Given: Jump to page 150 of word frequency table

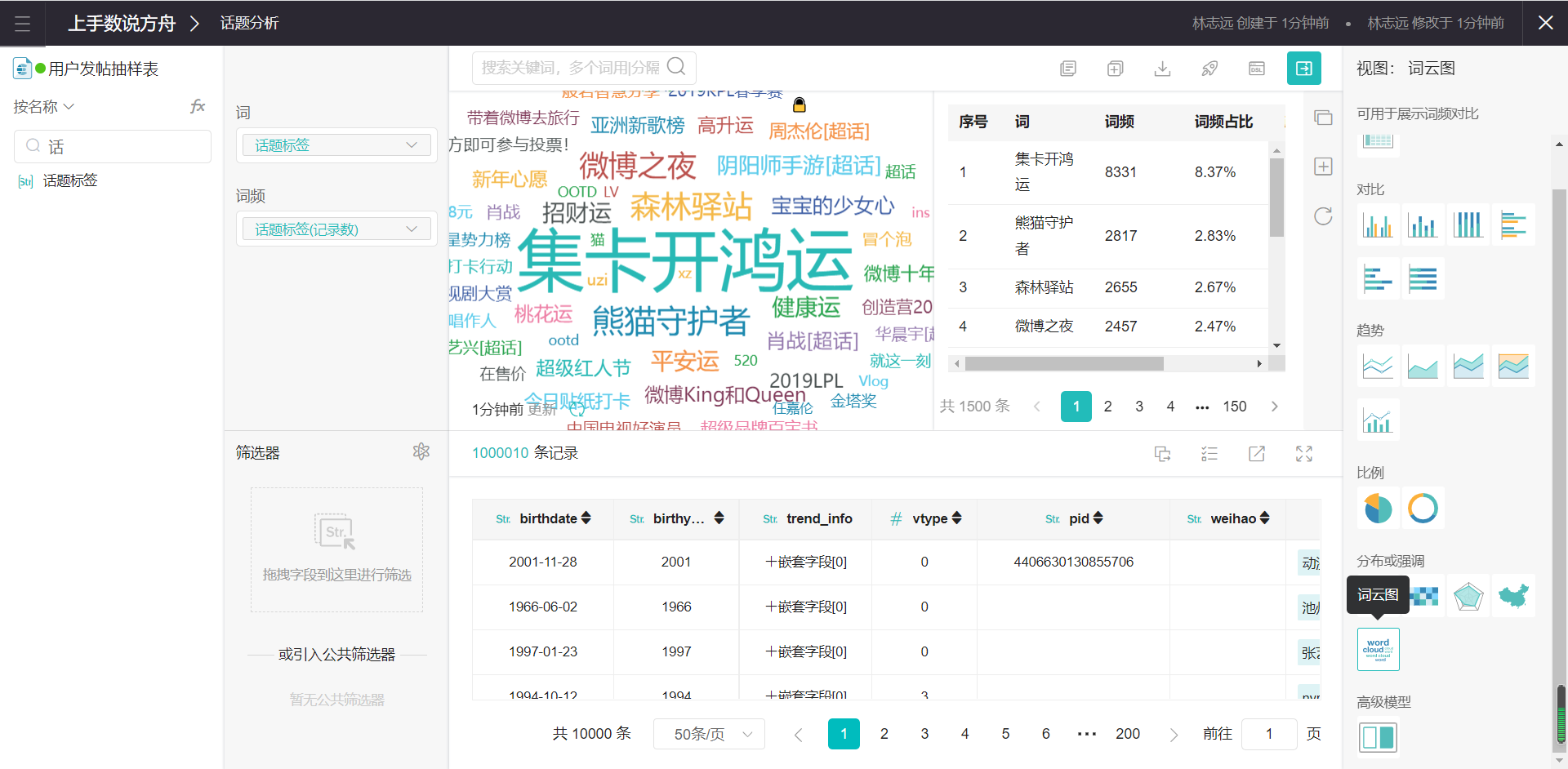Looking at the screenshot, I should click(1235, 407).
